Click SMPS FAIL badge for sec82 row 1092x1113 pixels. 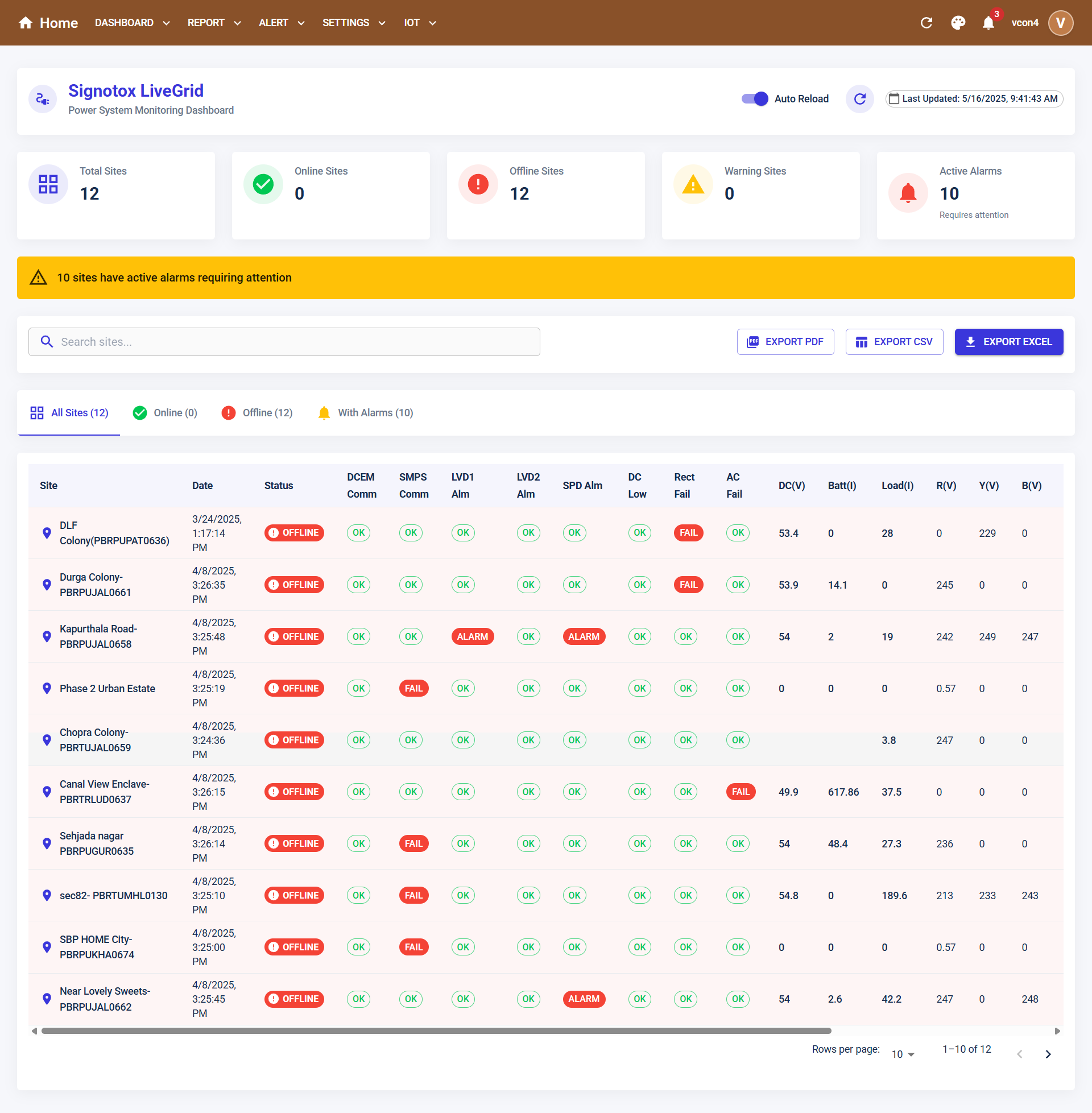413,895
